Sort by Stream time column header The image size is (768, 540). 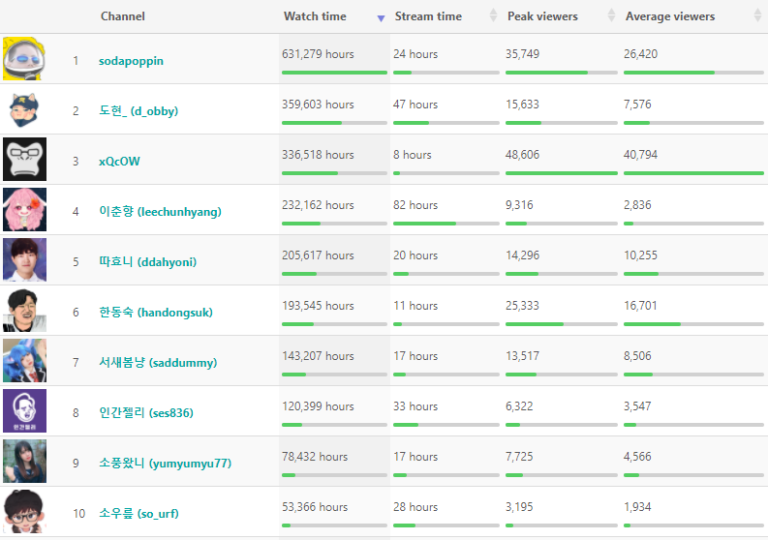(428, 17)
